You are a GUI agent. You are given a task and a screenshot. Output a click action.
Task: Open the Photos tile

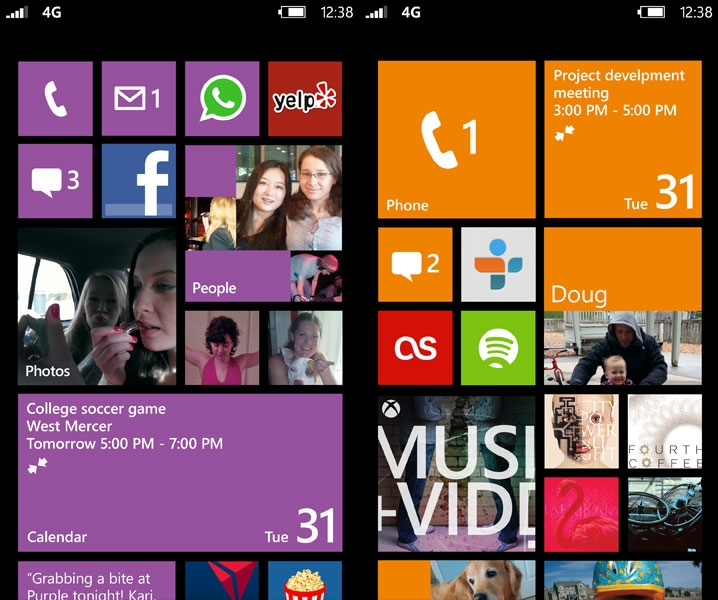pyautogui.click(x=97, y=306)
